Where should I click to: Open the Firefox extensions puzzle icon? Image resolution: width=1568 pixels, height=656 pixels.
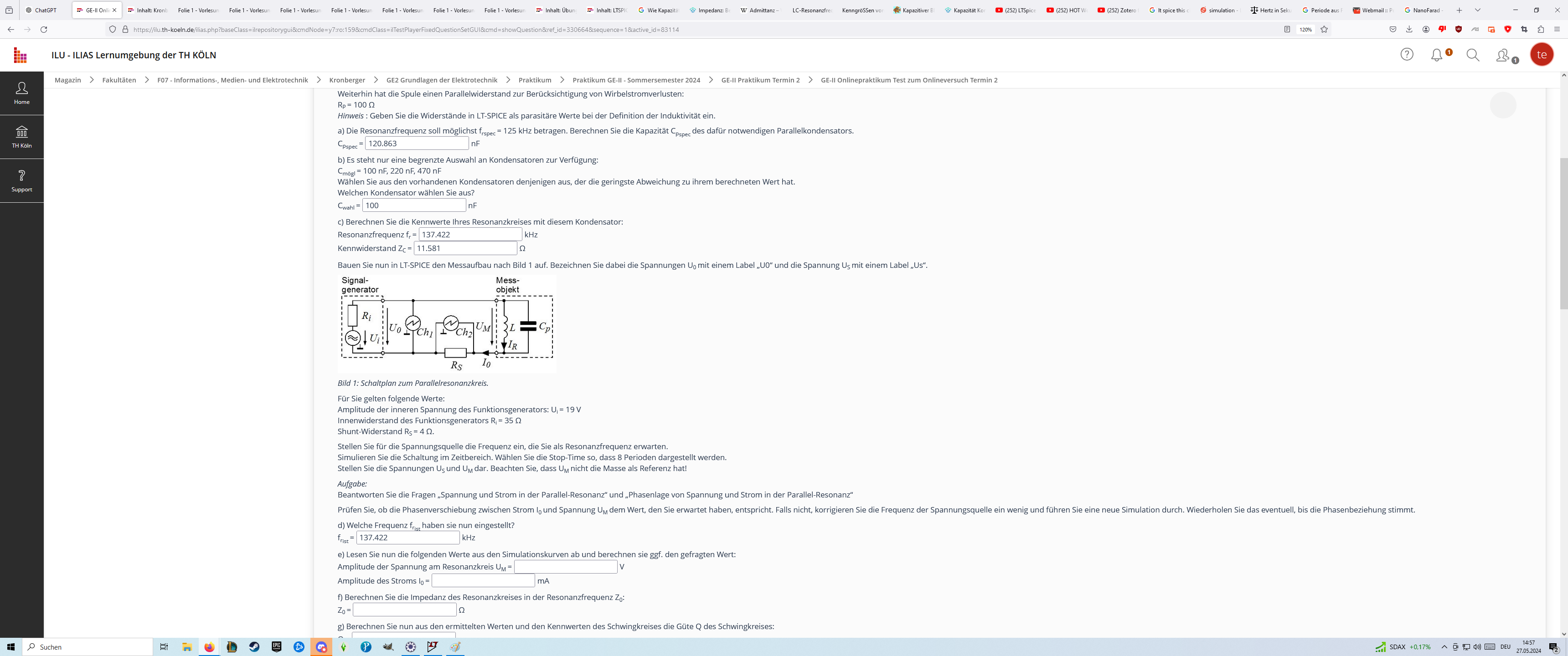pyautogui.click(x=1541, y=29)
